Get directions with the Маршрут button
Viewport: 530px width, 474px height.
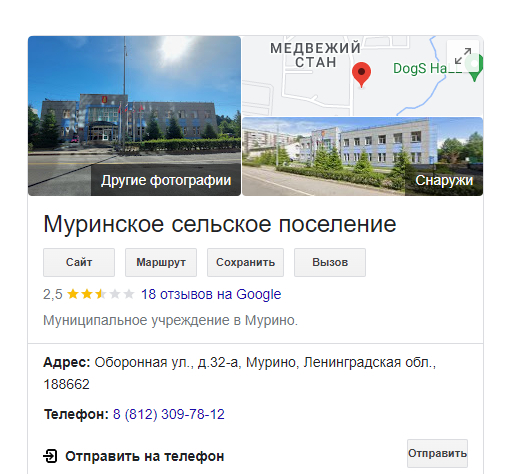tap(161, 262)
